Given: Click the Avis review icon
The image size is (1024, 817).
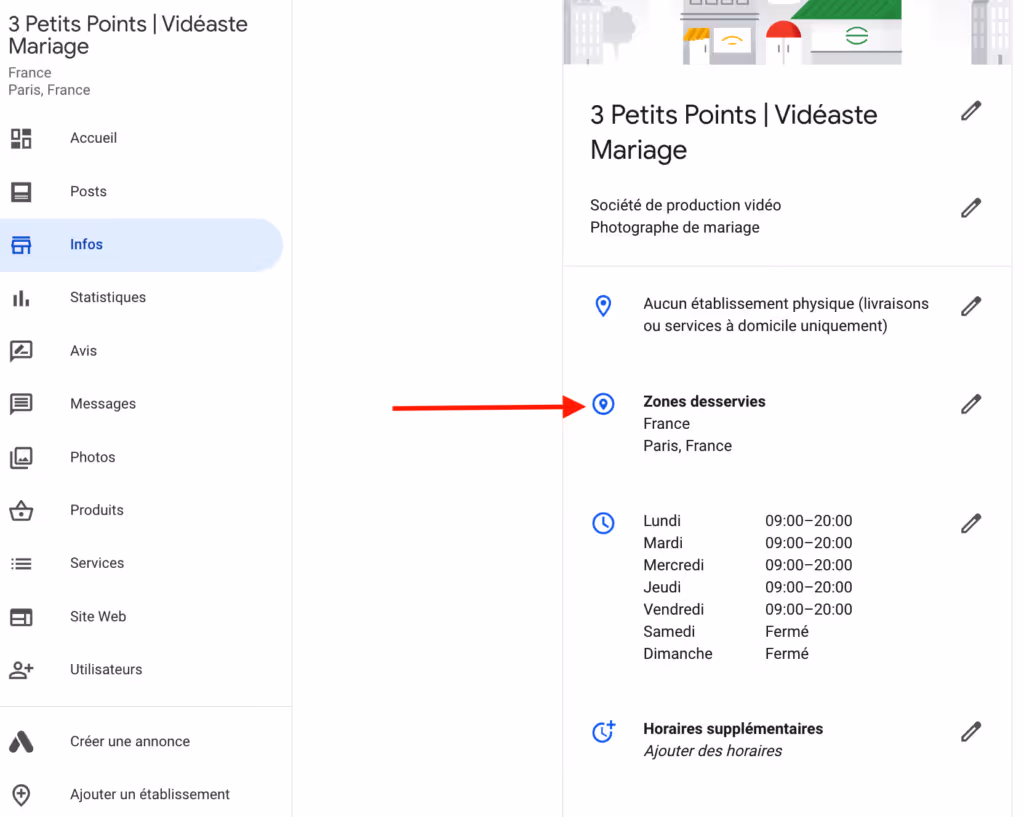Looking at the screenshot, I should [x=21, y=351].
